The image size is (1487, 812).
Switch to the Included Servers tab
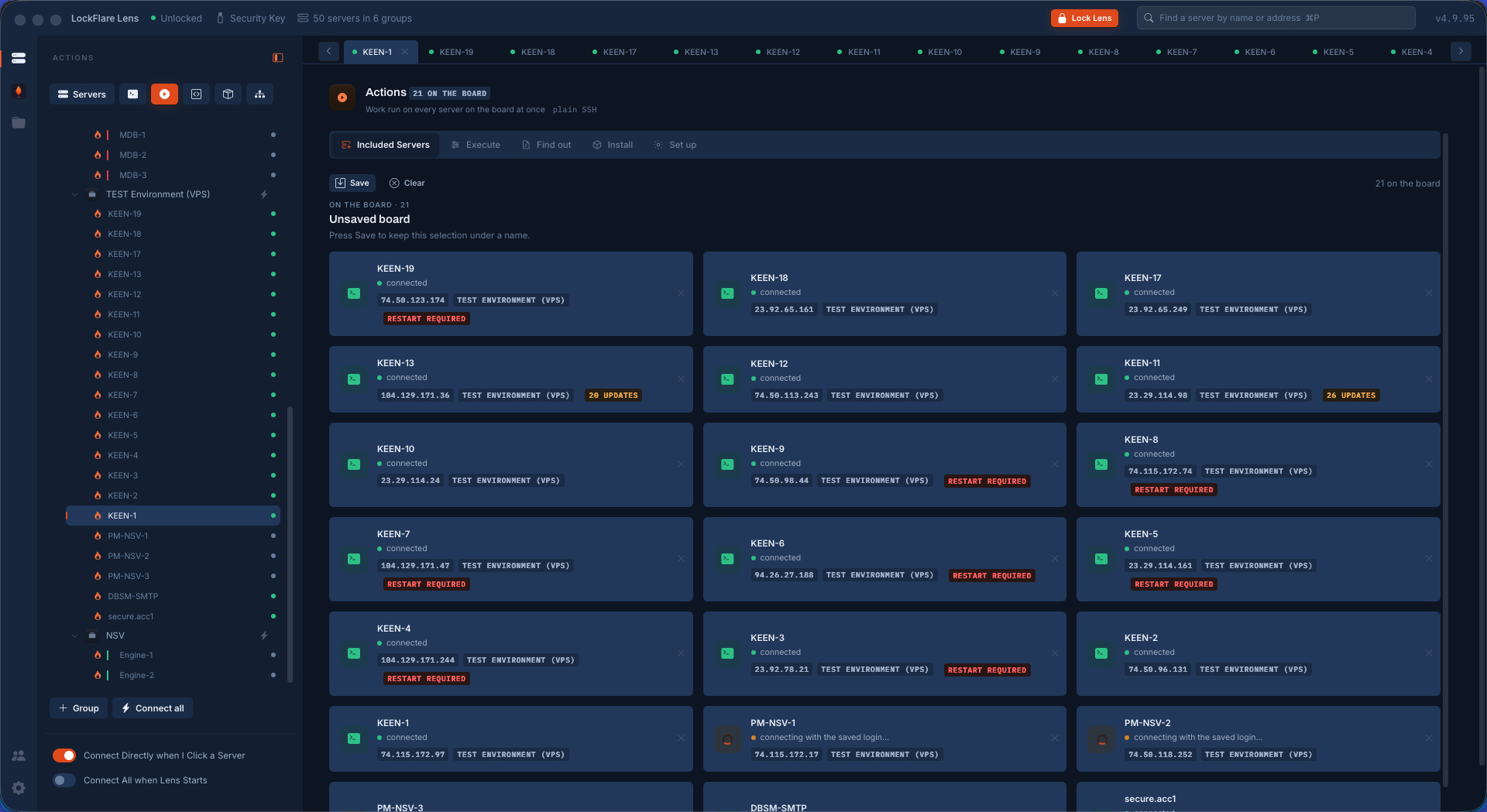[x=386, y=145]
